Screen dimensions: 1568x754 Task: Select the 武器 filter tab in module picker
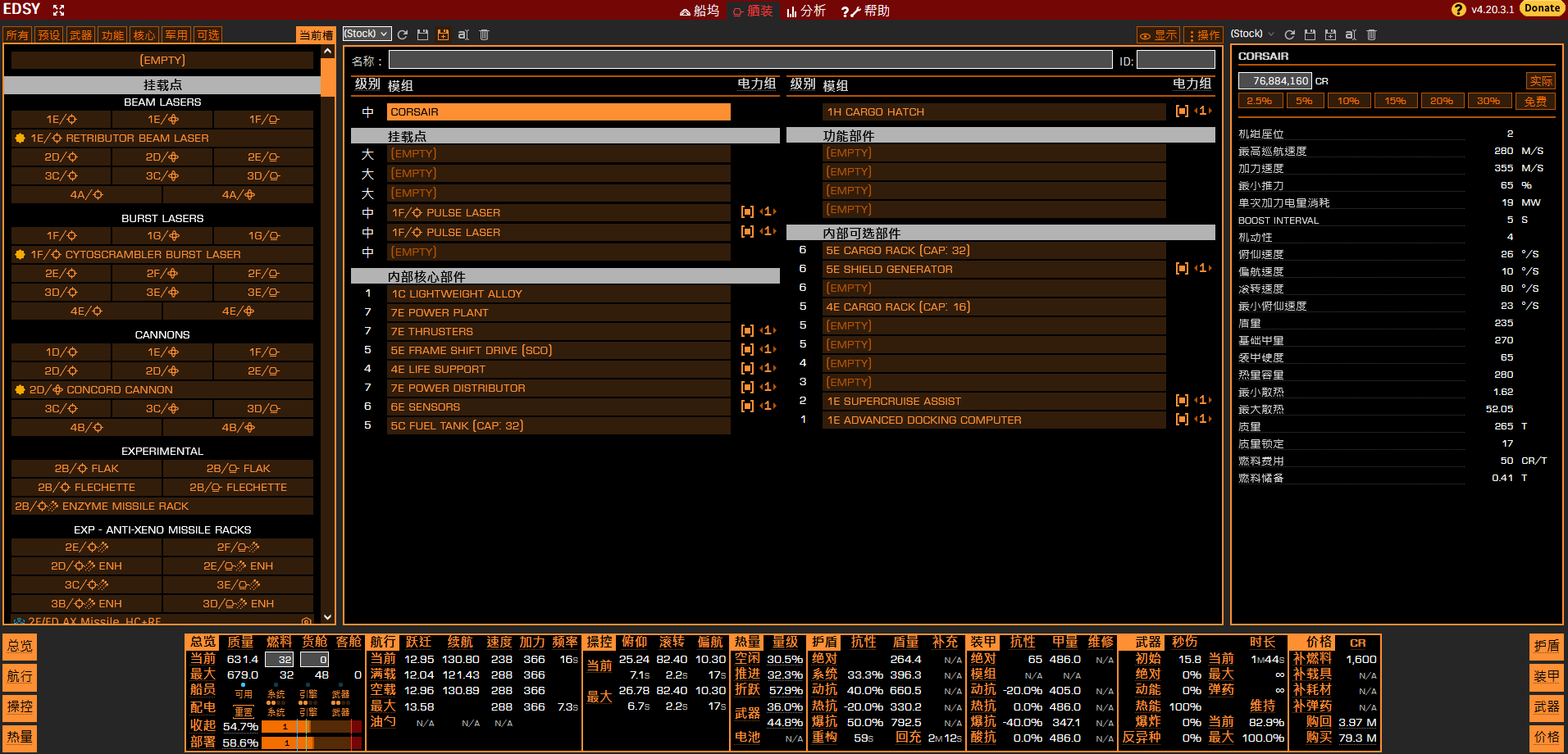pyautogui.click(x=80, y=35)
